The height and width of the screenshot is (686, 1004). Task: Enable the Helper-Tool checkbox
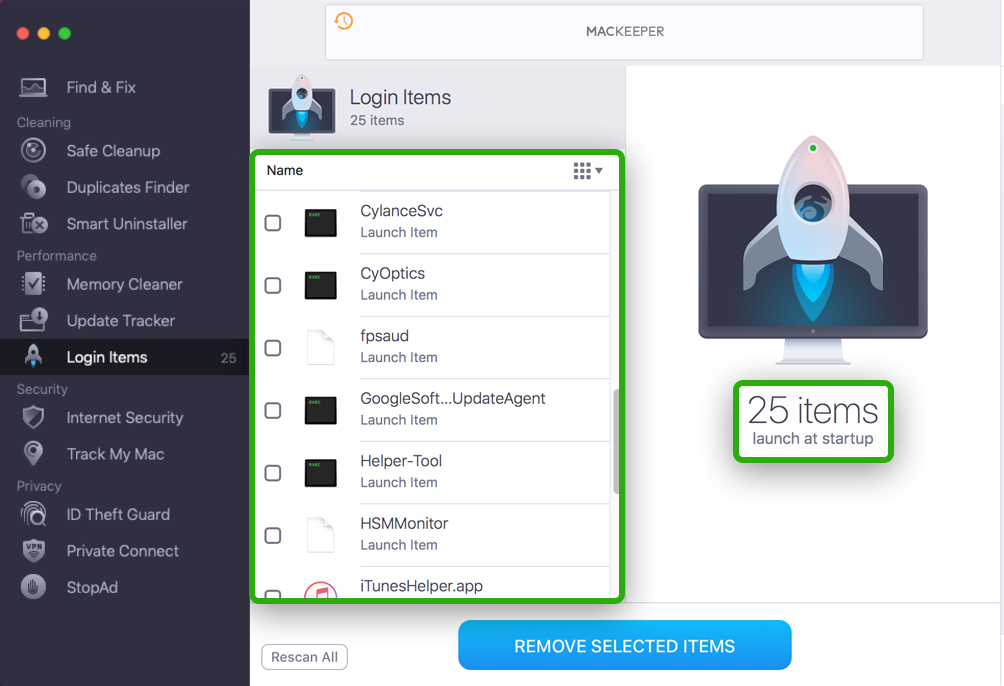pyautogui.click(x=273, y=473)
